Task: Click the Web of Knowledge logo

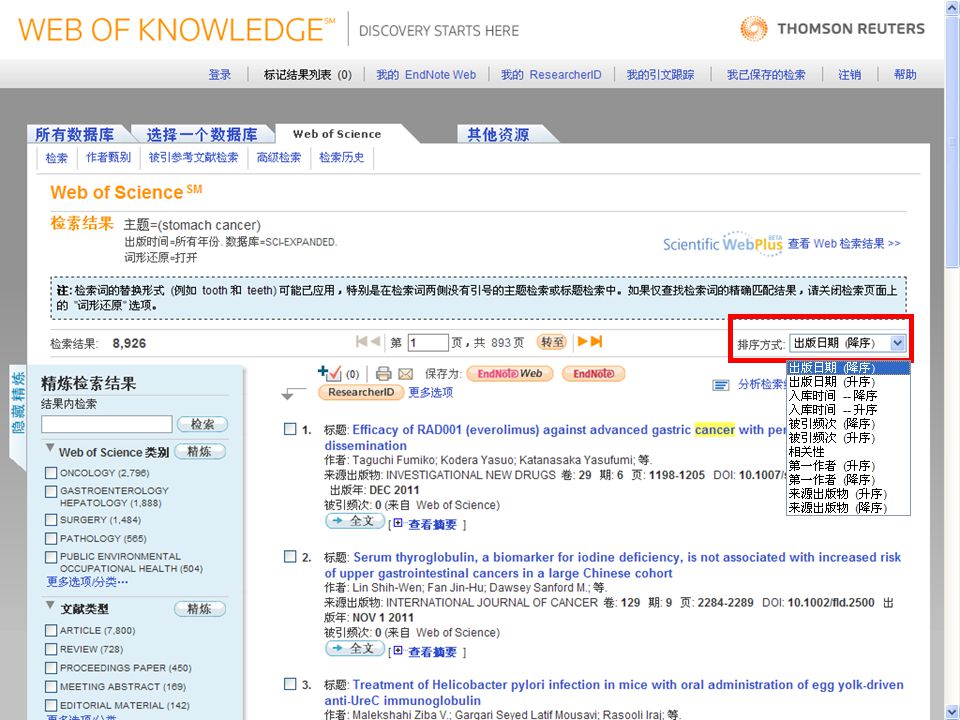Action: click(x=177, y=29)
